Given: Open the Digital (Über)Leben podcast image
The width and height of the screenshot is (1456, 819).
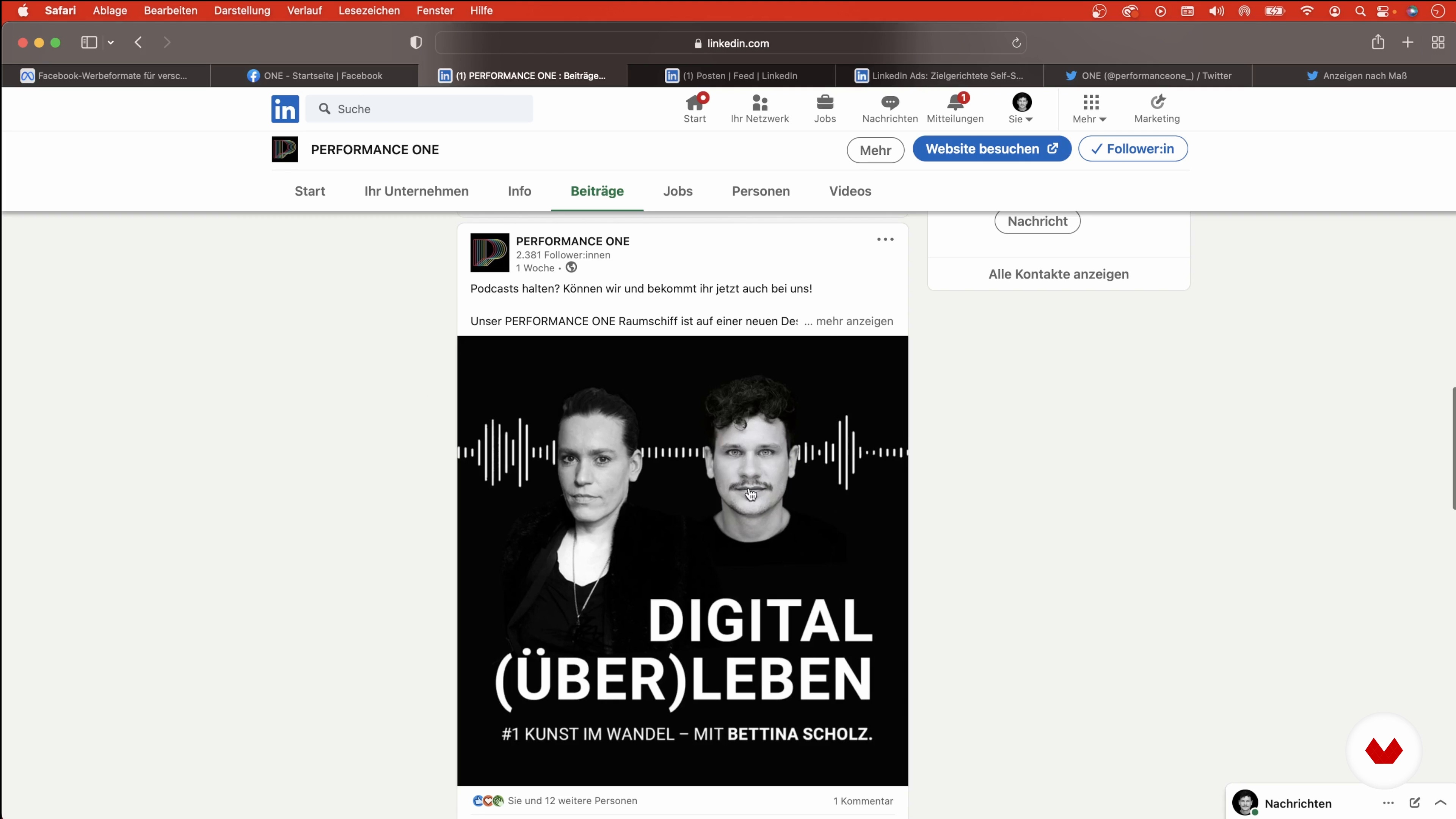Looking at the screenshot, I should pyautogui.click(x=682, y=561).
